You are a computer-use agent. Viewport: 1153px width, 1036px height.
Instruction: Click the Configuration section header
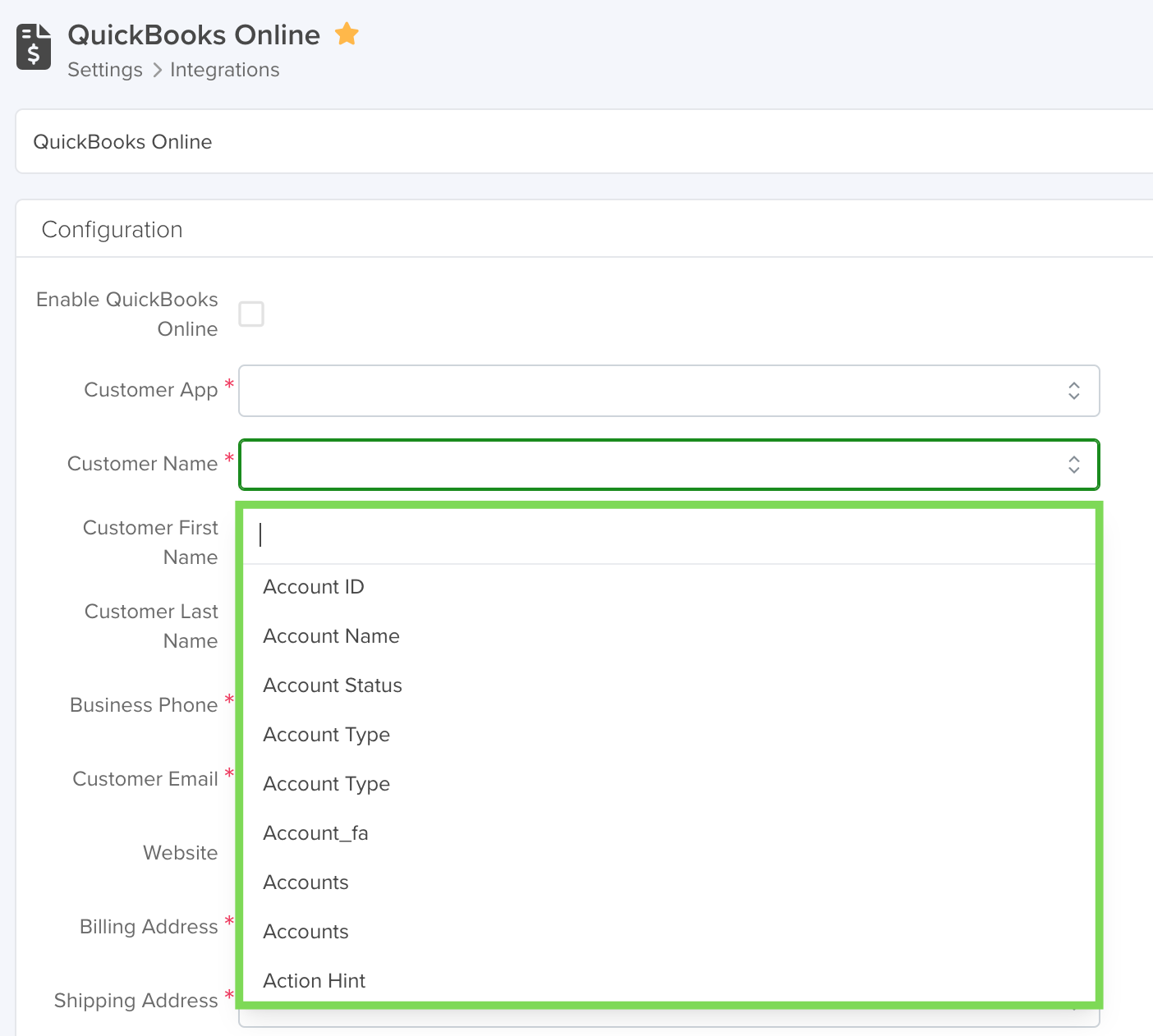click(112, 229)
